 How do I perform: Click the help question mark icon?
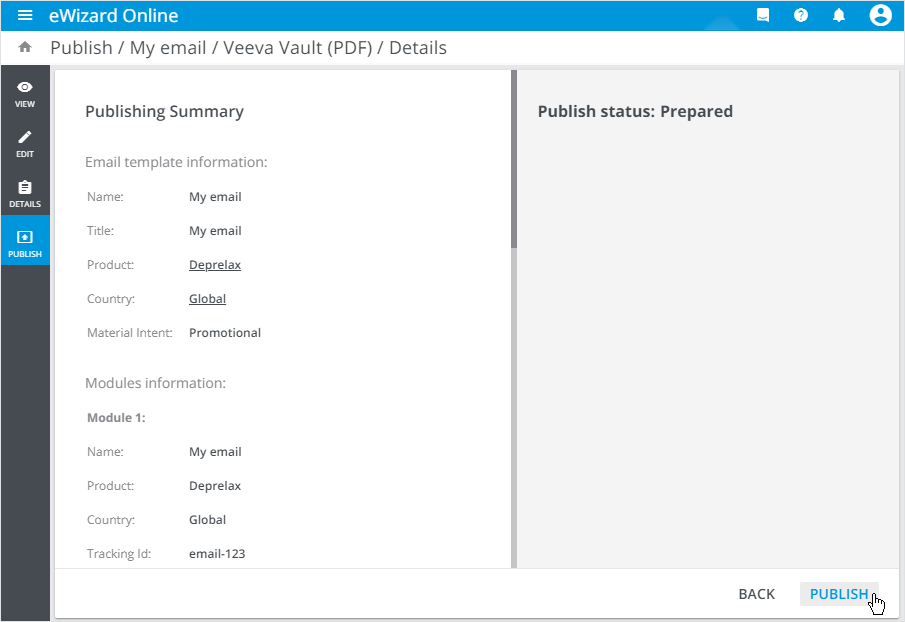tap(801, 16)
